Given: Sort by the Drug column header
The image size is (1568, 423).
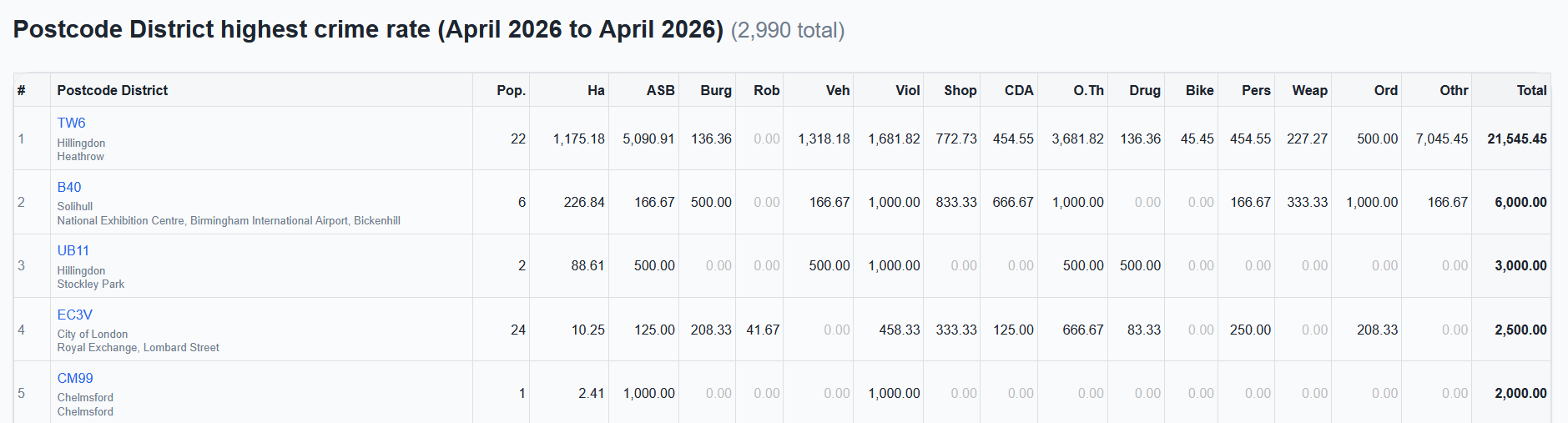Looking at the screenshot, I should coord(1145,90).
